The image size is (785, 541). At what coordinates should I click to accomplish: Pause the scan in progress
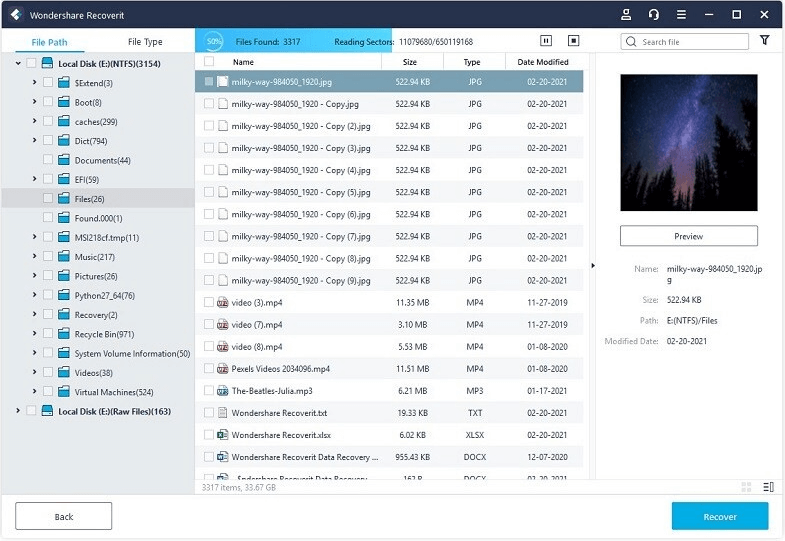point(546,41)
